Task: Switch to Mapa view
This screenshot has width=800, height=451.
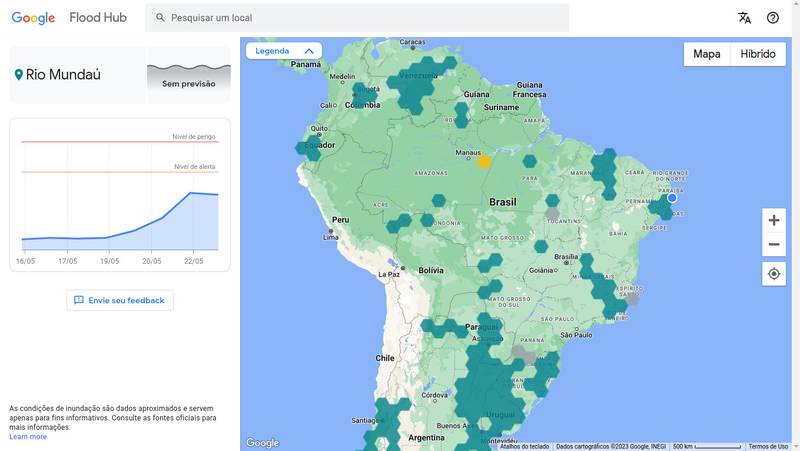Action: pyautogui.click(x=707, y=54)
